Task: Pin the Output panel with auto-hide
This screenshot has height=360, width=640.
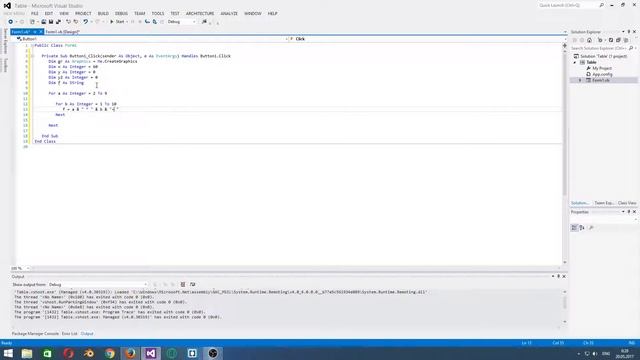Action: (558, 276)
